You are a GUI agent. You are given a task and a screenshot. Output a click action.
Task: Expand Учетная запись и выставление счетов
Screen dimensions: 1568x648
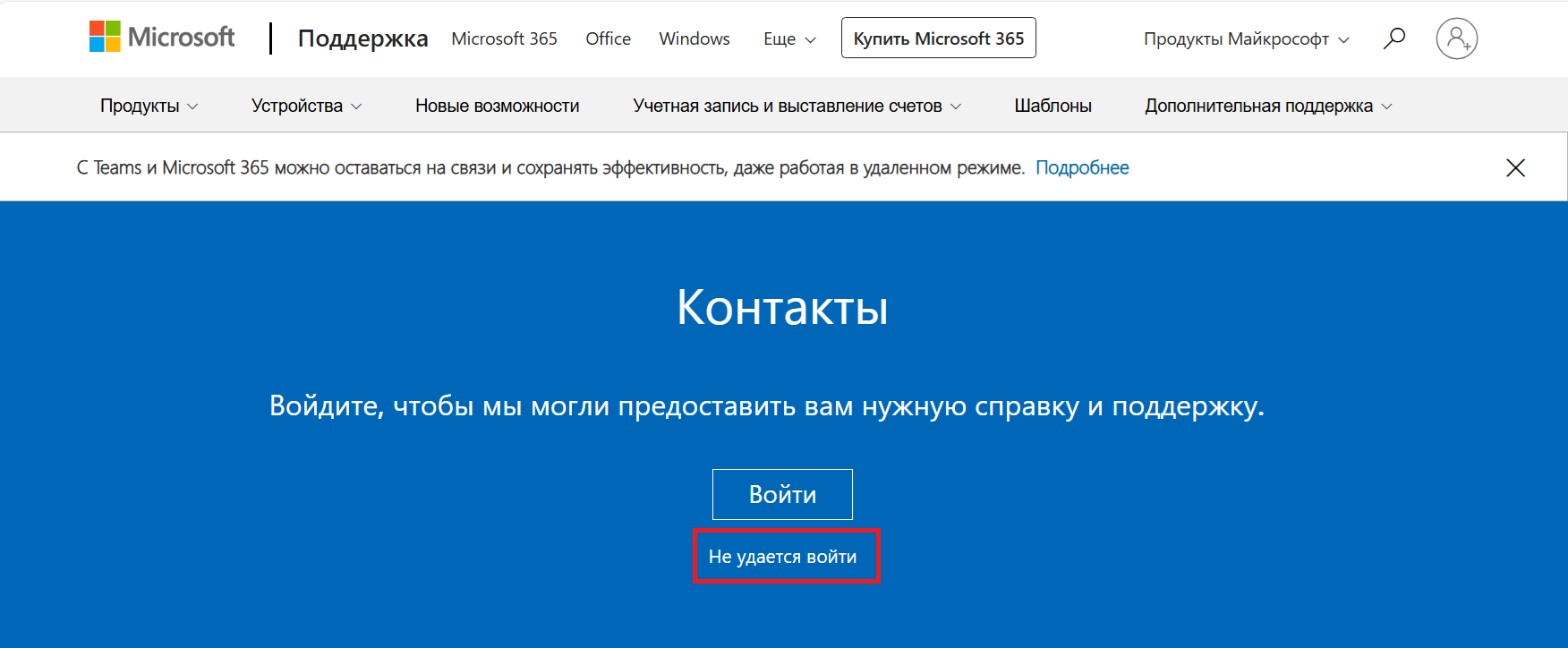797,106
